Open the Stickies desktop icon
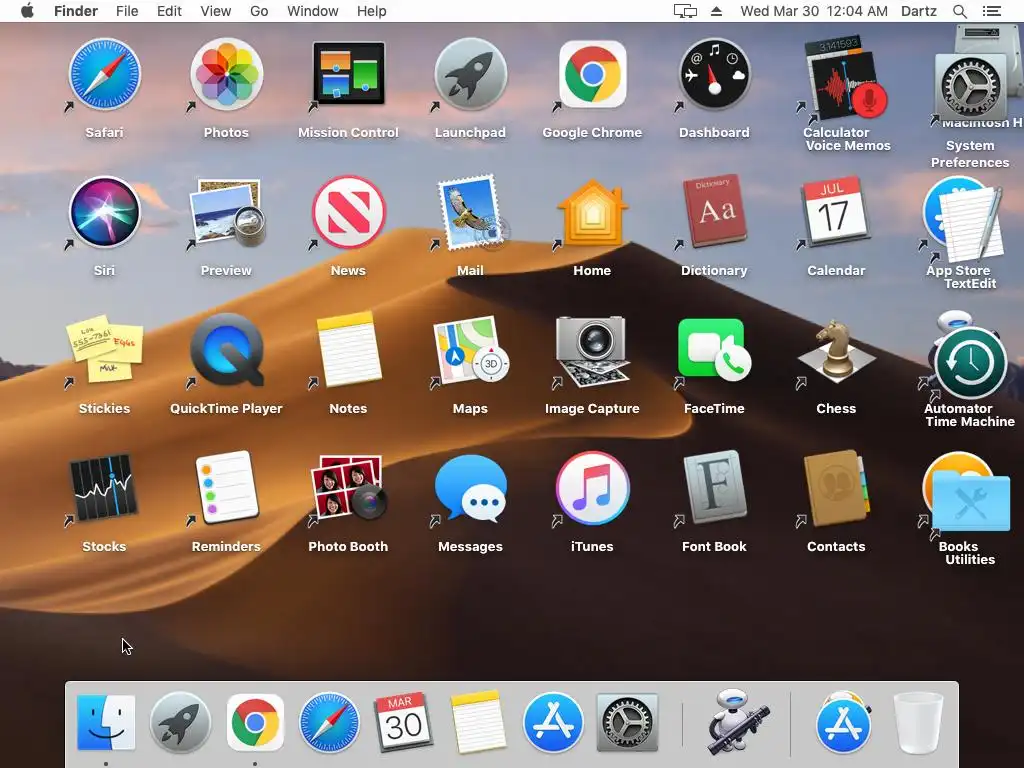 [x=104, y=349]
